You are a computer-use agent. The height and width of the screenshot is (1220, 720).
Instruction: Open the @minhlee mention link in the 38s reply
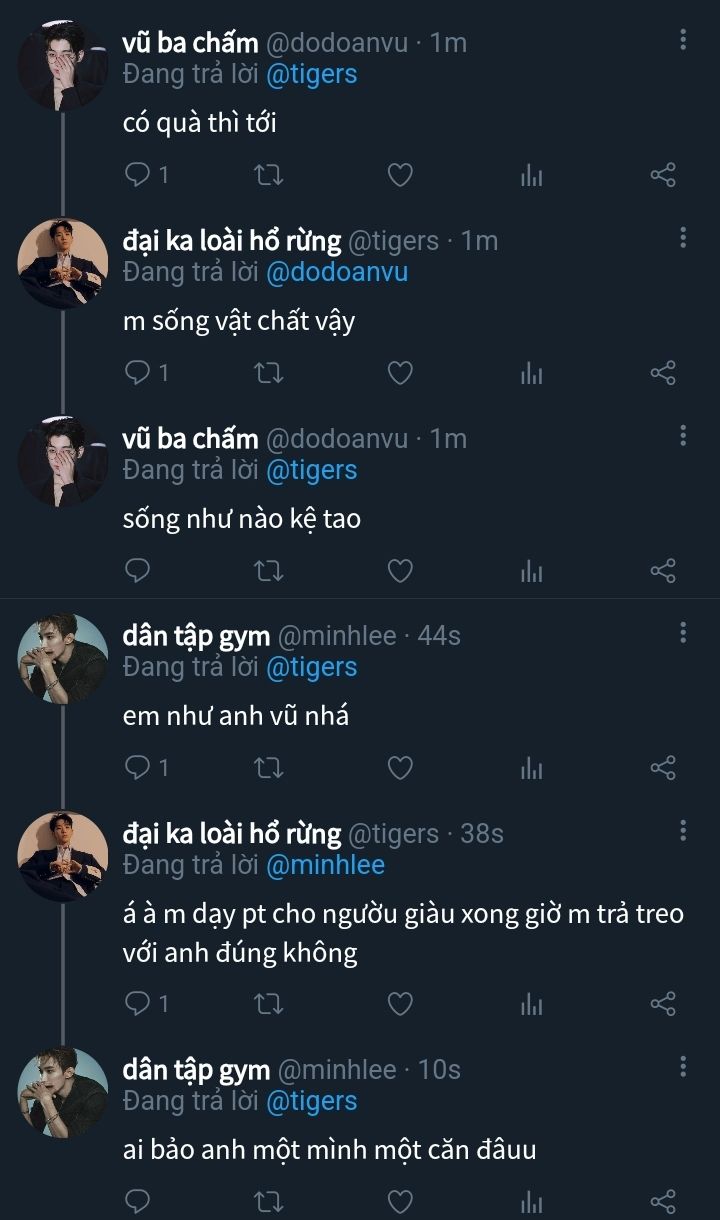(x=325, y=865)
